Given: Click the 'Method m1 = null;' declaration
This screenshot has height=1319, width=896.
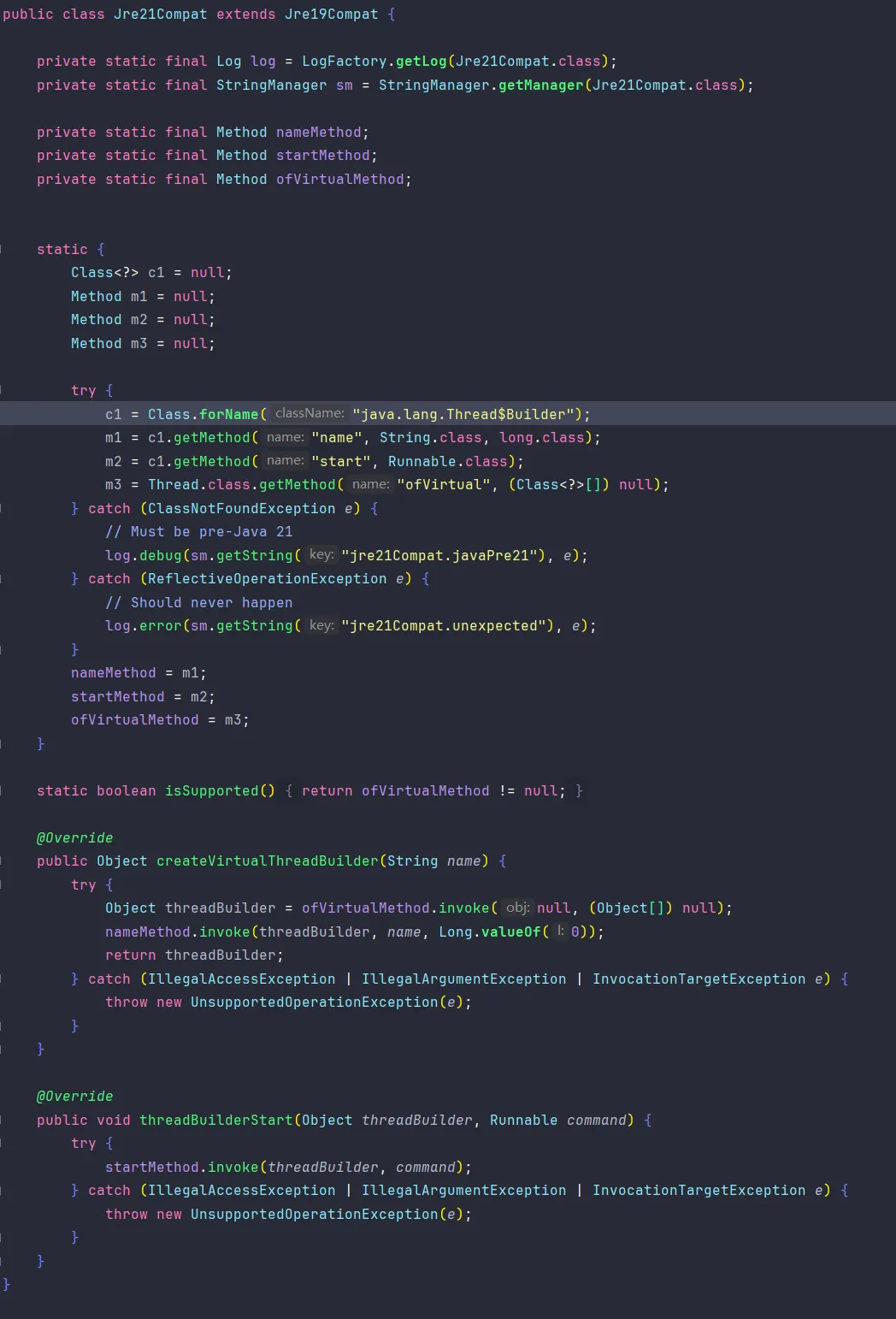Looking at the screenshot, I should coord(143,297).
